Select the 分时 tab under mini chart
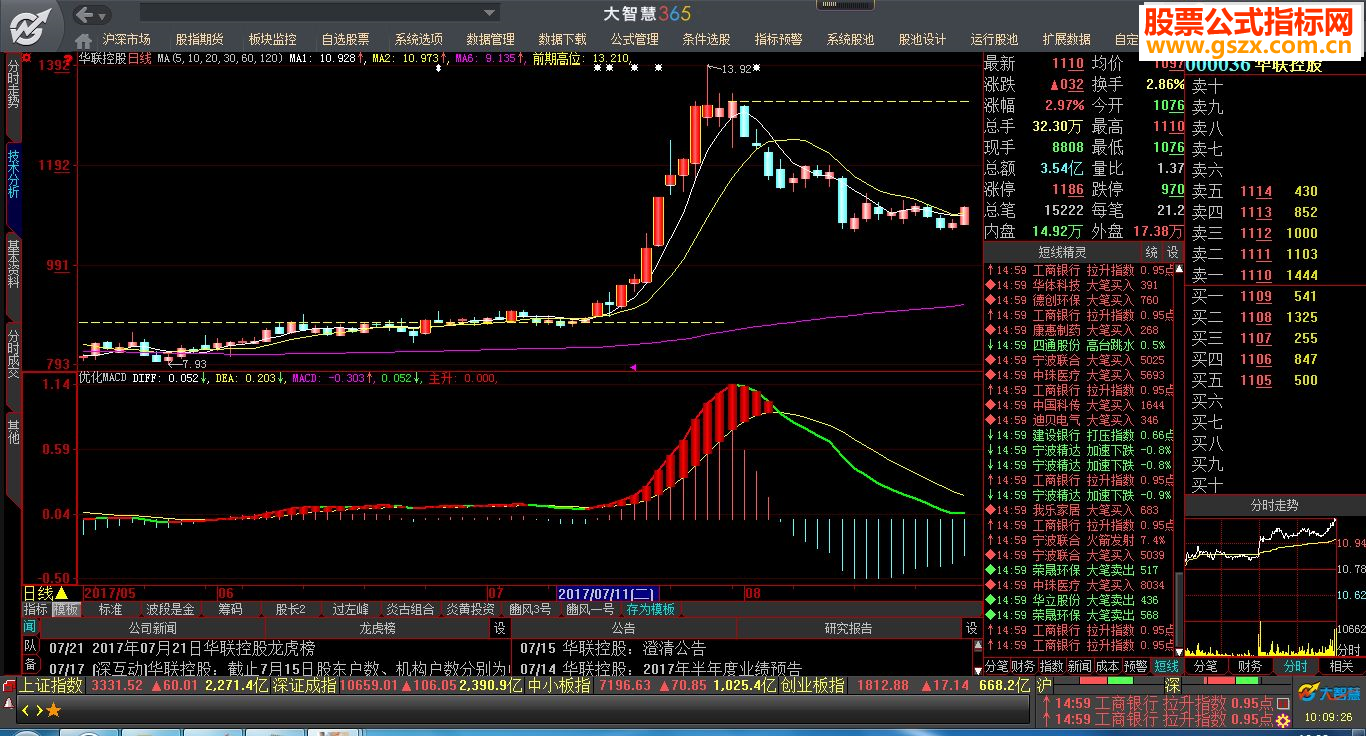This screenshot has width=1366, height=736. point(1295,666)
